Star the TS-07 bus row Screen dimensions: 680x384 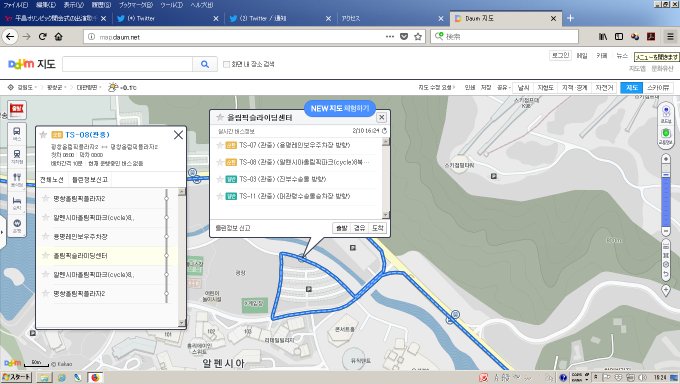point(220,145)
